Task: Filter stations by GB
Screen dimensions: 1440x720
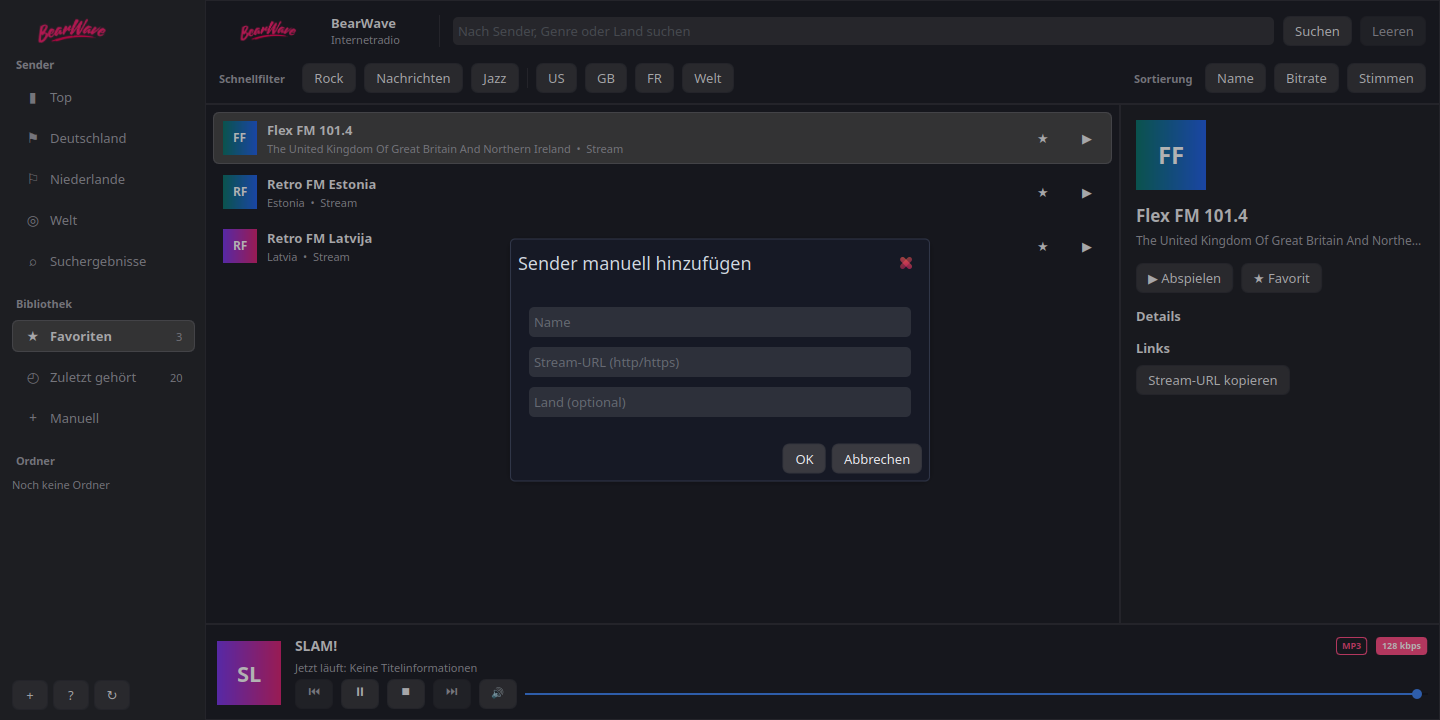Action: tap(606, 78)
